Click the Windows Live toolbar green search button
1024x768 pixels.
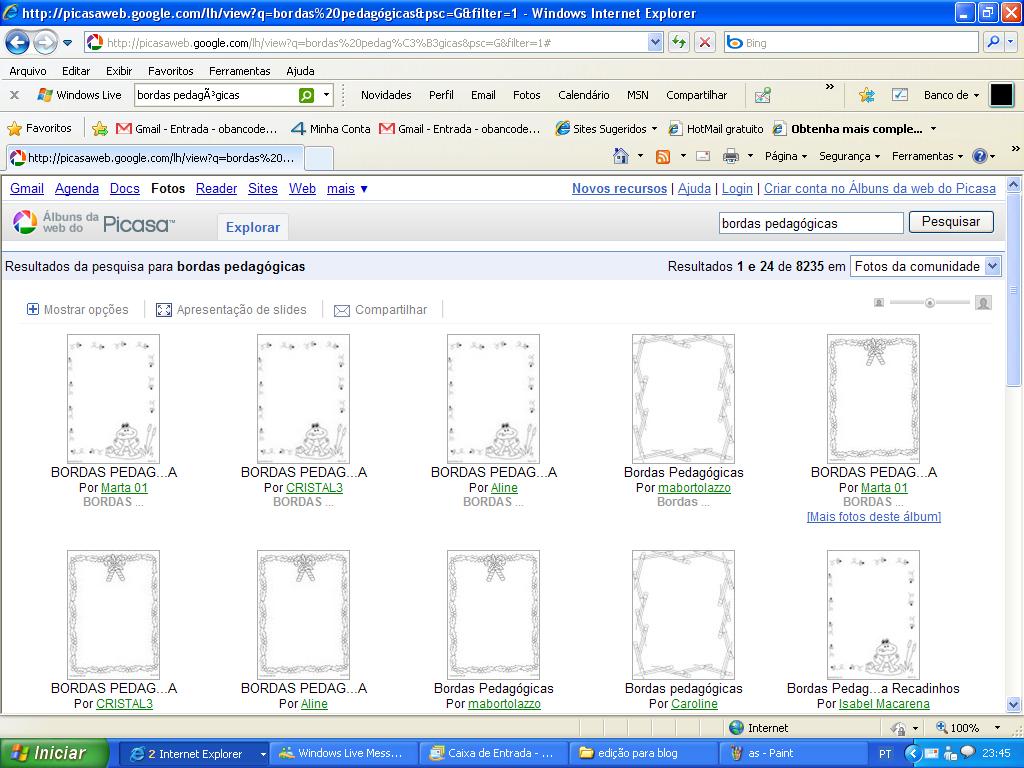[x=306, y=95]
